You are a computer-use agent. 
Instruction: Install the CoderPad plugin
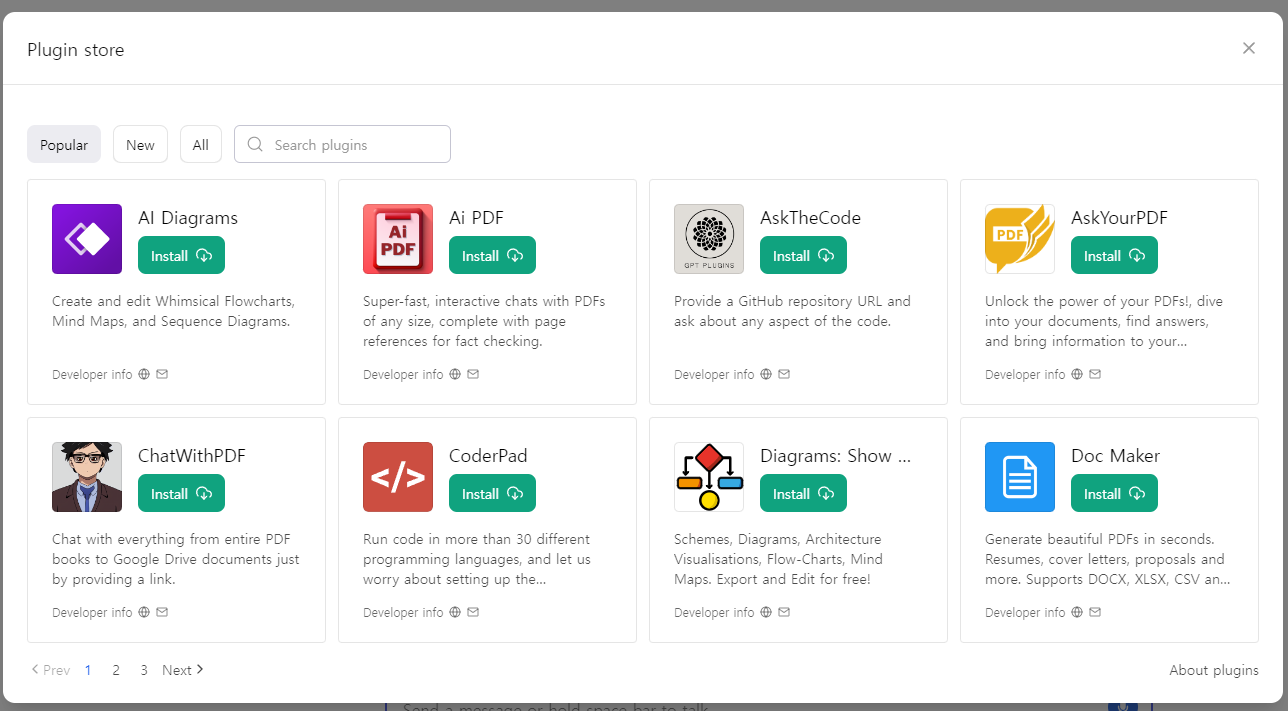(x=492, y=493)
